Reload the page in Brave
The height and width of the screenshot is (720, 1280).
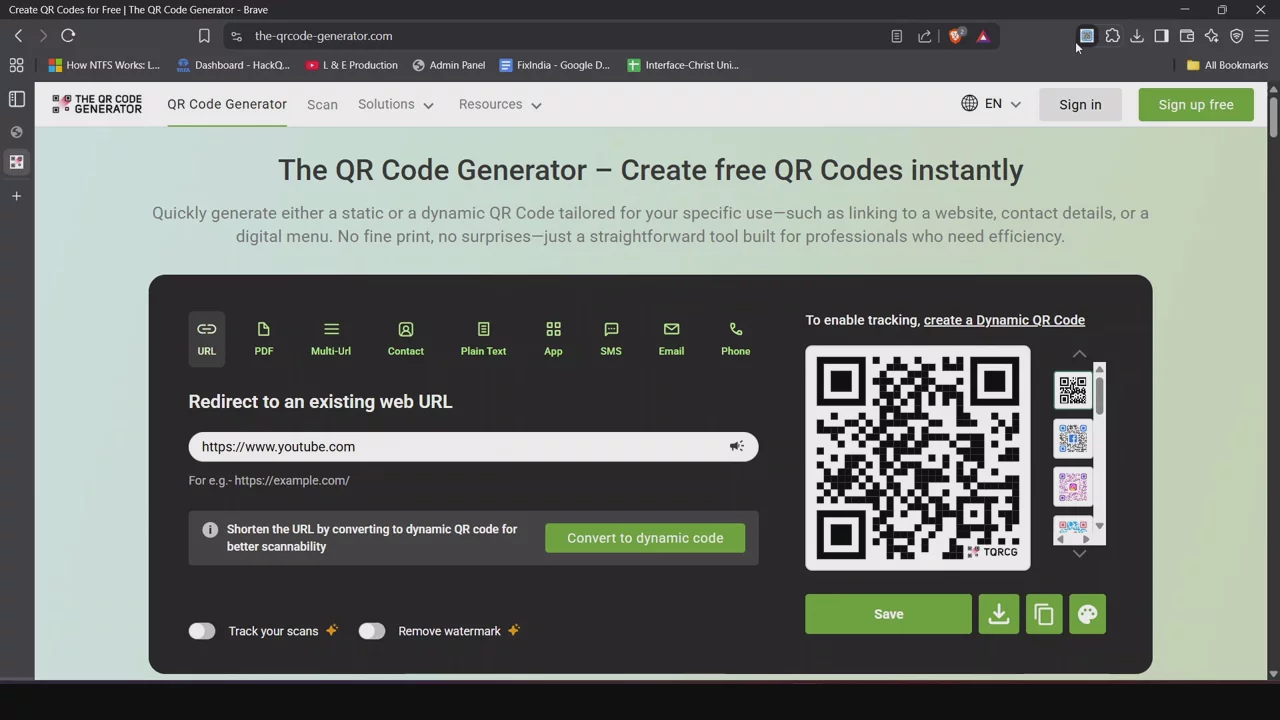pos(68,36)
